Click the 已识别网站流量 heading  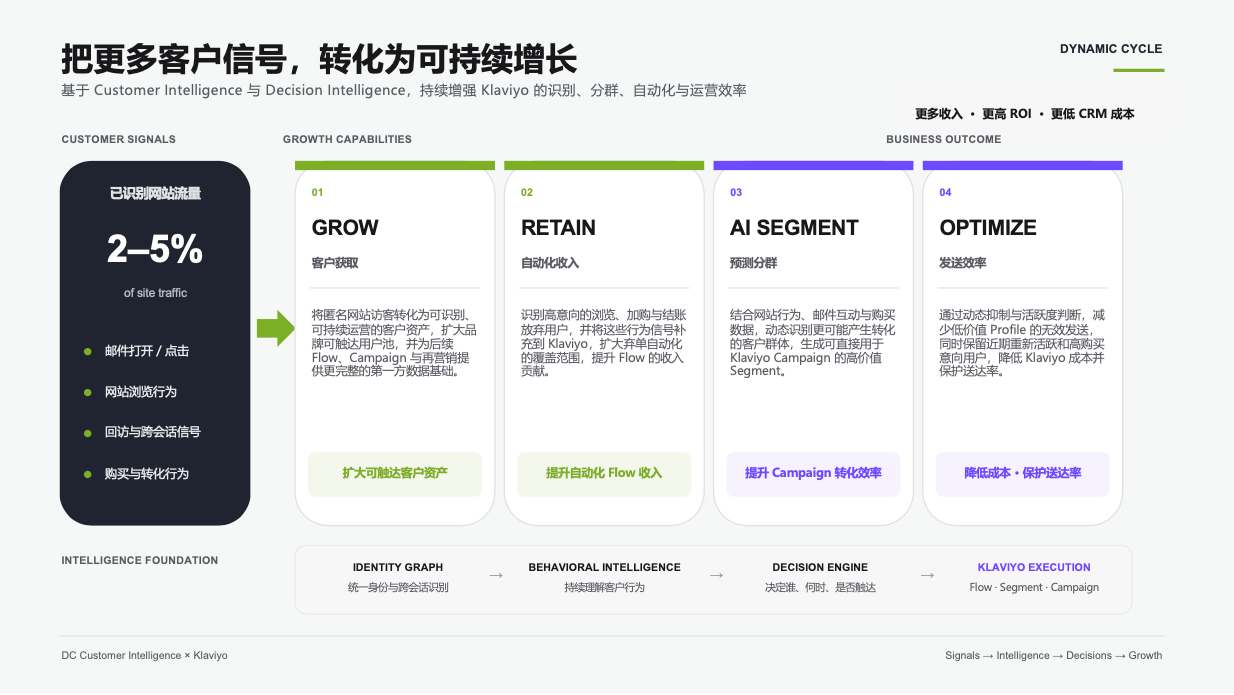coord(155,193)
